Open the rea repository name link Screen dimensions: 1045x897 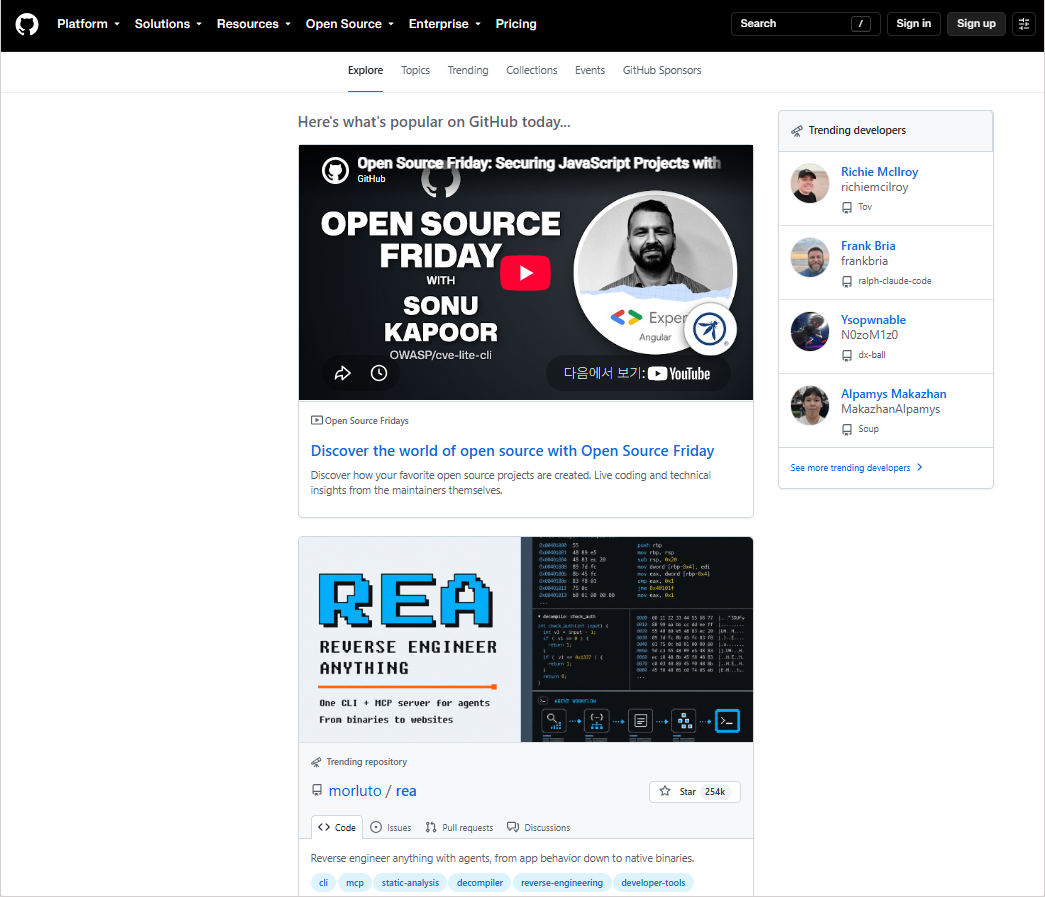406,791
